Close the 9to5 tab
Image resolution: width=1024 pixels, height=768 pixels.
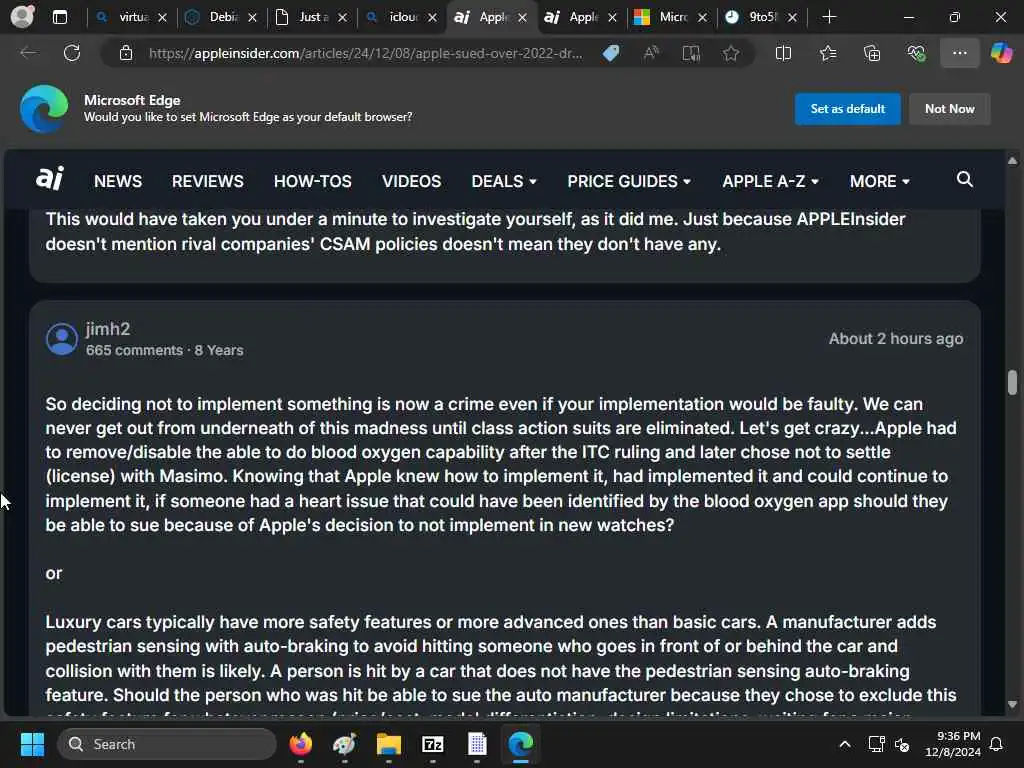792,18
